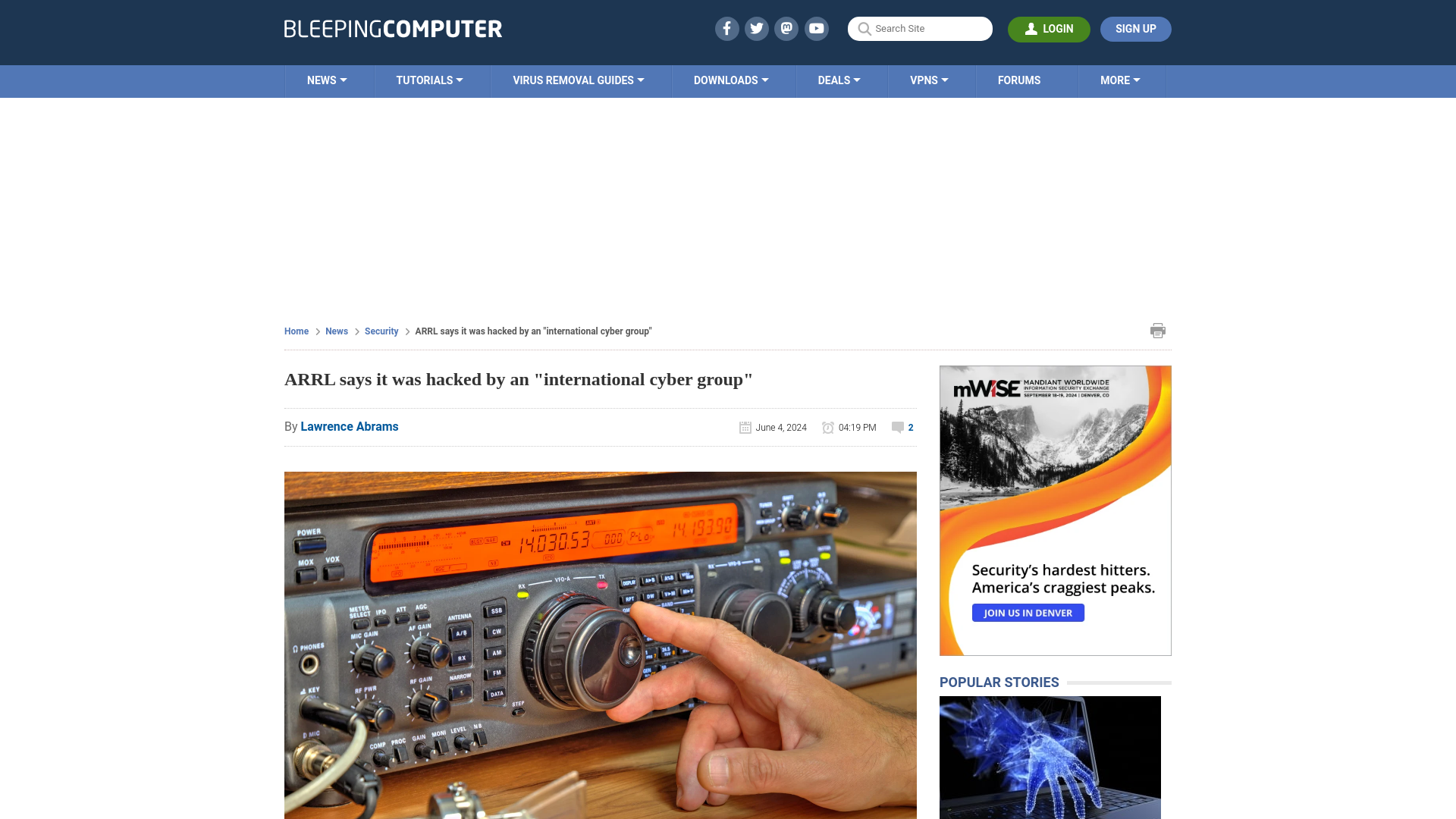1456x819 pixels.
Task: Click the popular story thumbnail image
Action: coord(1050,758)
